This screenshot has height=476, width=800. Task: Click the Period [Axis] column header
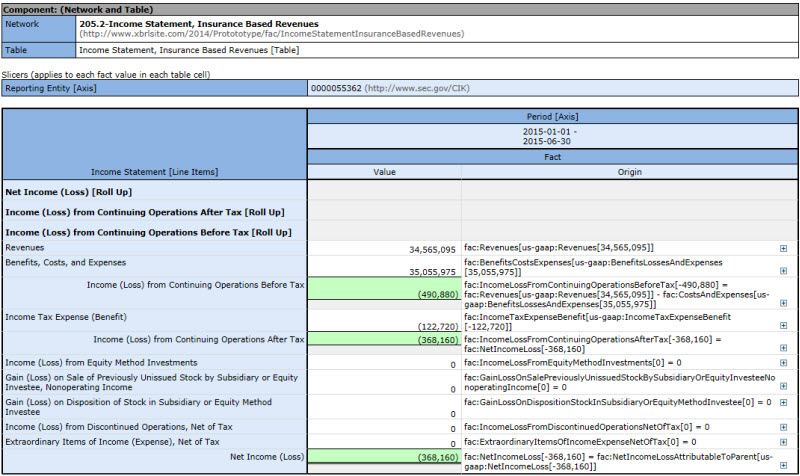[552, 117]
